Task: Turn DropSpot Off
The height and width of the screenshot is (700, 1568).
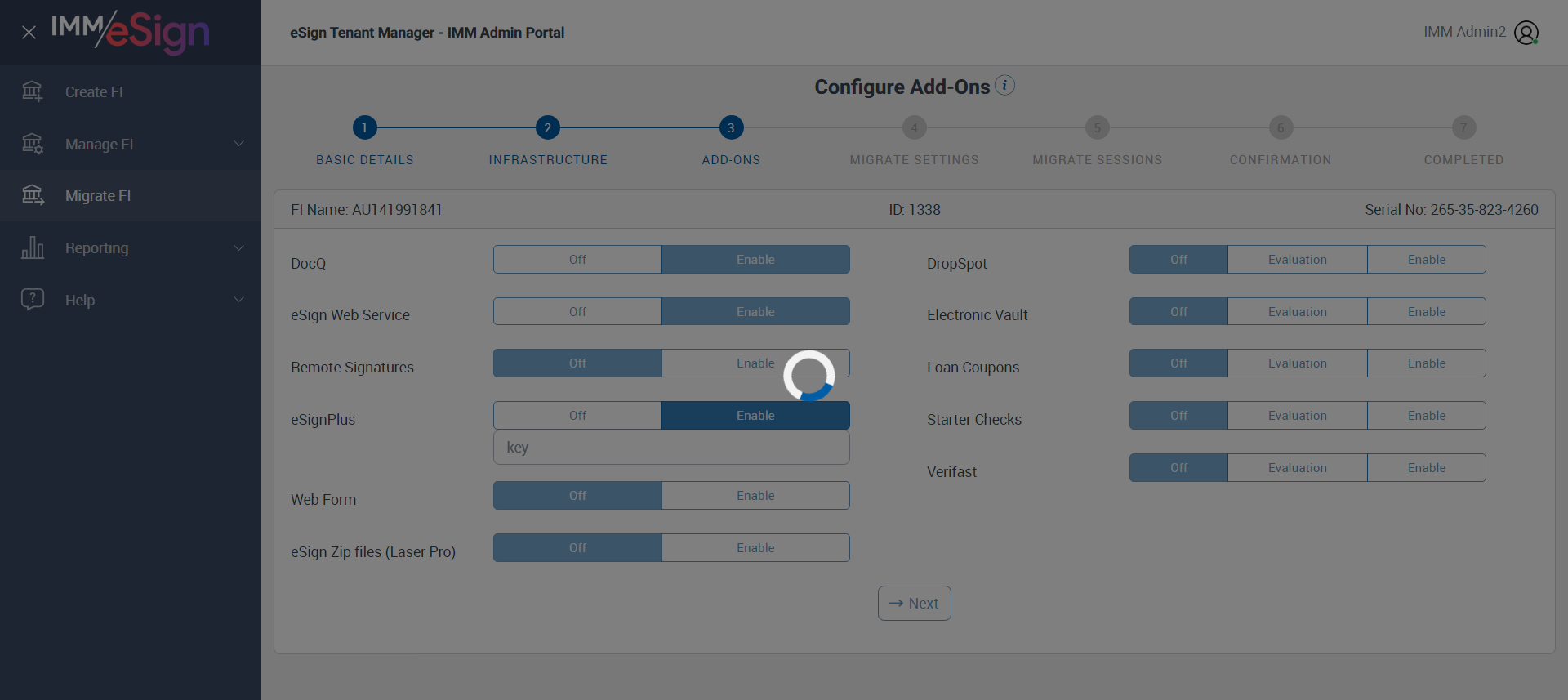Action: pos(1178,260)
